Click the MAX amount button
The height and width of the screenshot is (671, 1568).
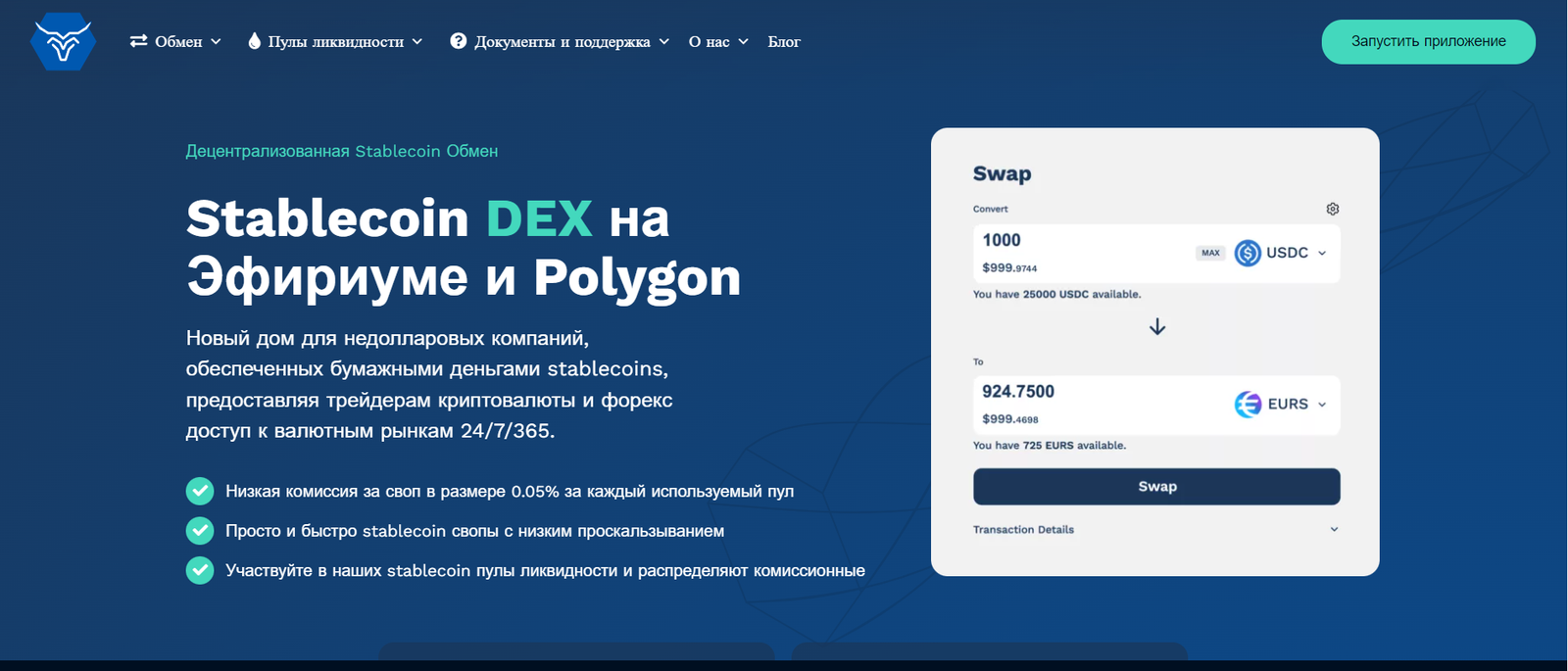1210,253
